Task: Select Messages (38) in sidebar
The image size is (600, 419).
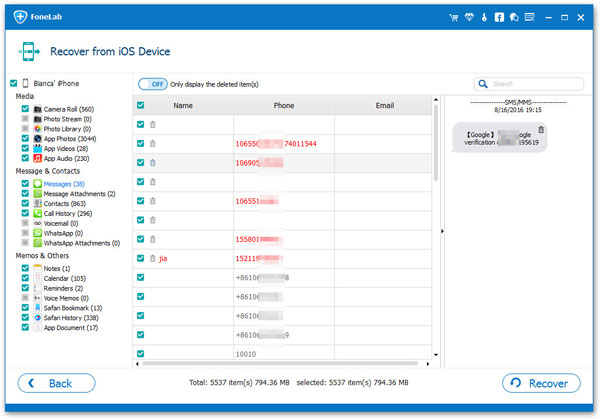Action: 64,184
